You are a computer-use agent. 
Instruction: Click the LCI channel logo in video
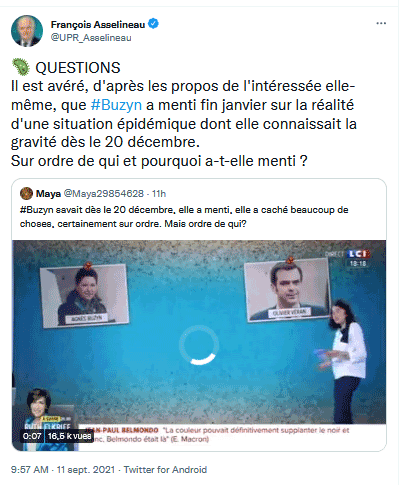pyautogui.click(x=358, y=254)
